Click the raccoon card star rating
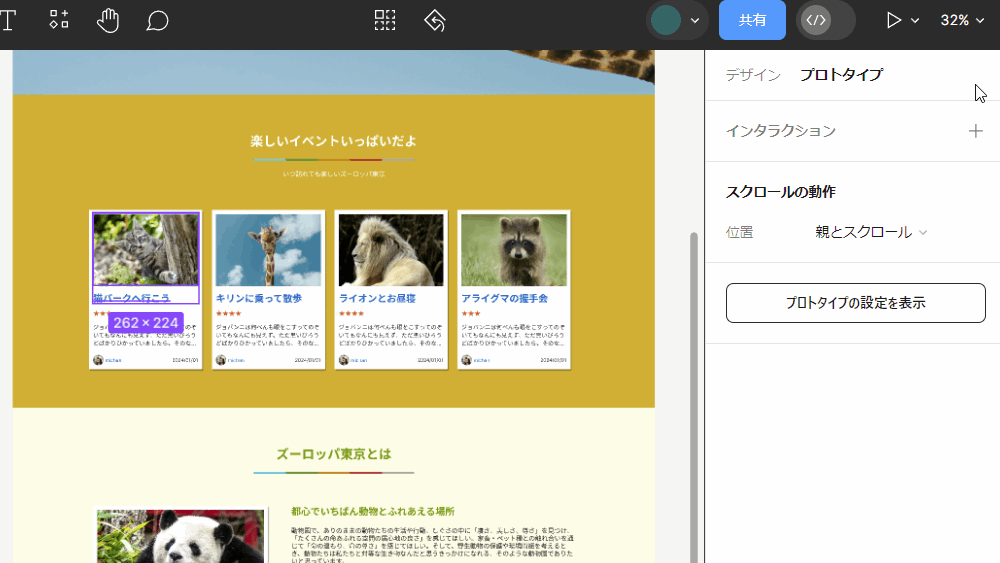The width and height of the screenshot is (1000, 563). coord(471,313)
